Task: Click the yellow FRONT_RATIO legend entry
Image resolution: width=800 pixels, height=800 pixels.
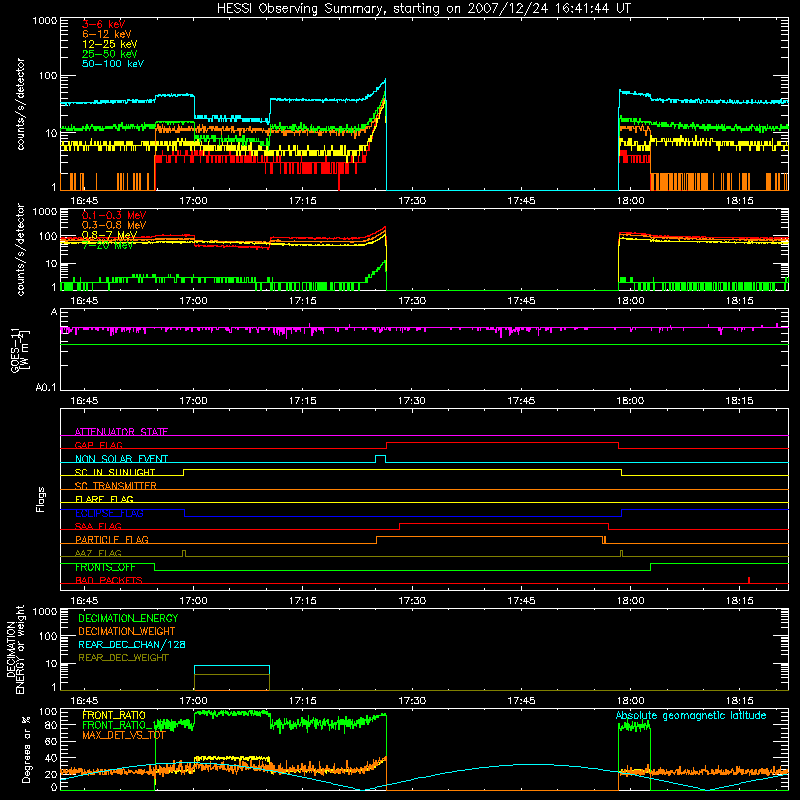Action: coord(114,715)
